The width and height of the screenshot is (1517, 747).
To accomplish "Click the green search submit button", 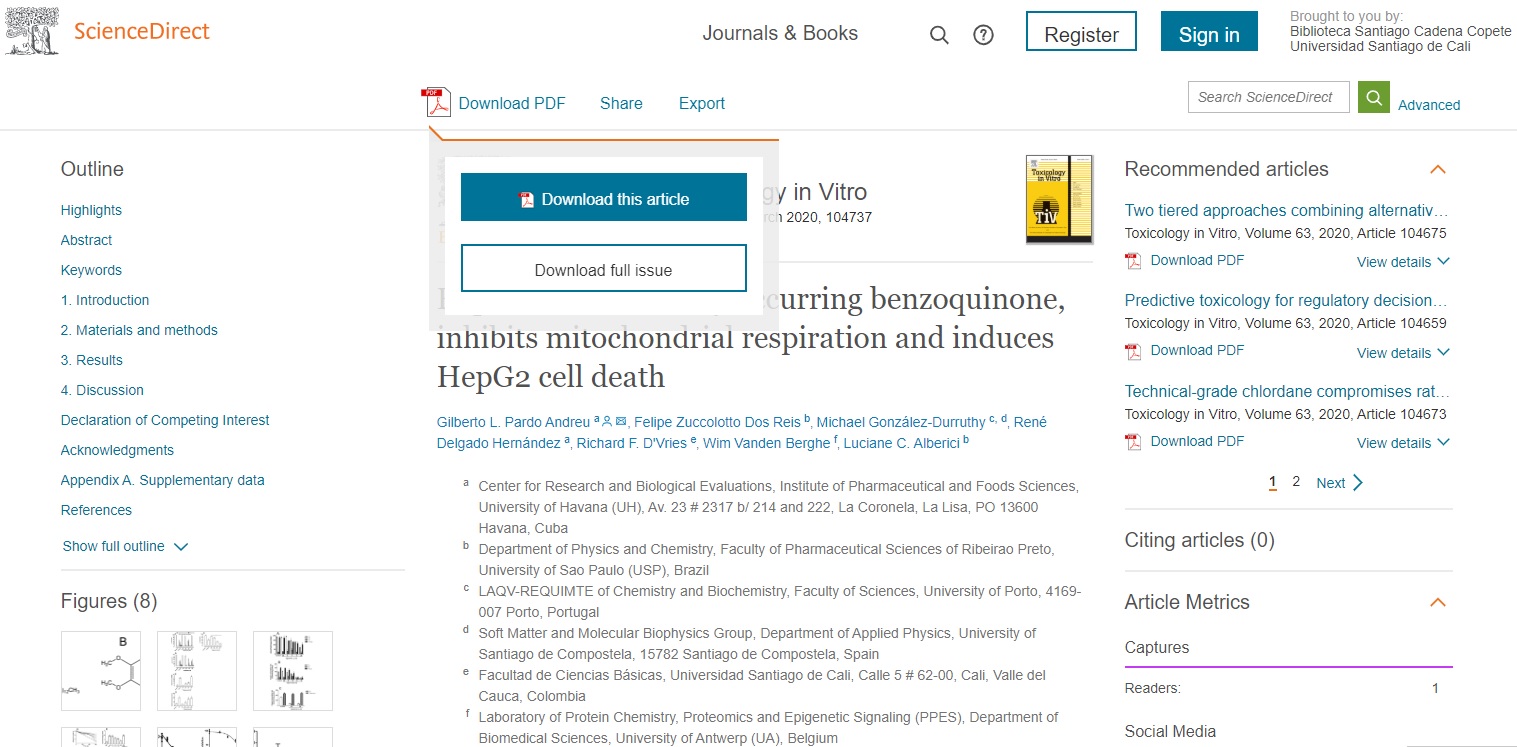I will click(x=1374, y=97).
